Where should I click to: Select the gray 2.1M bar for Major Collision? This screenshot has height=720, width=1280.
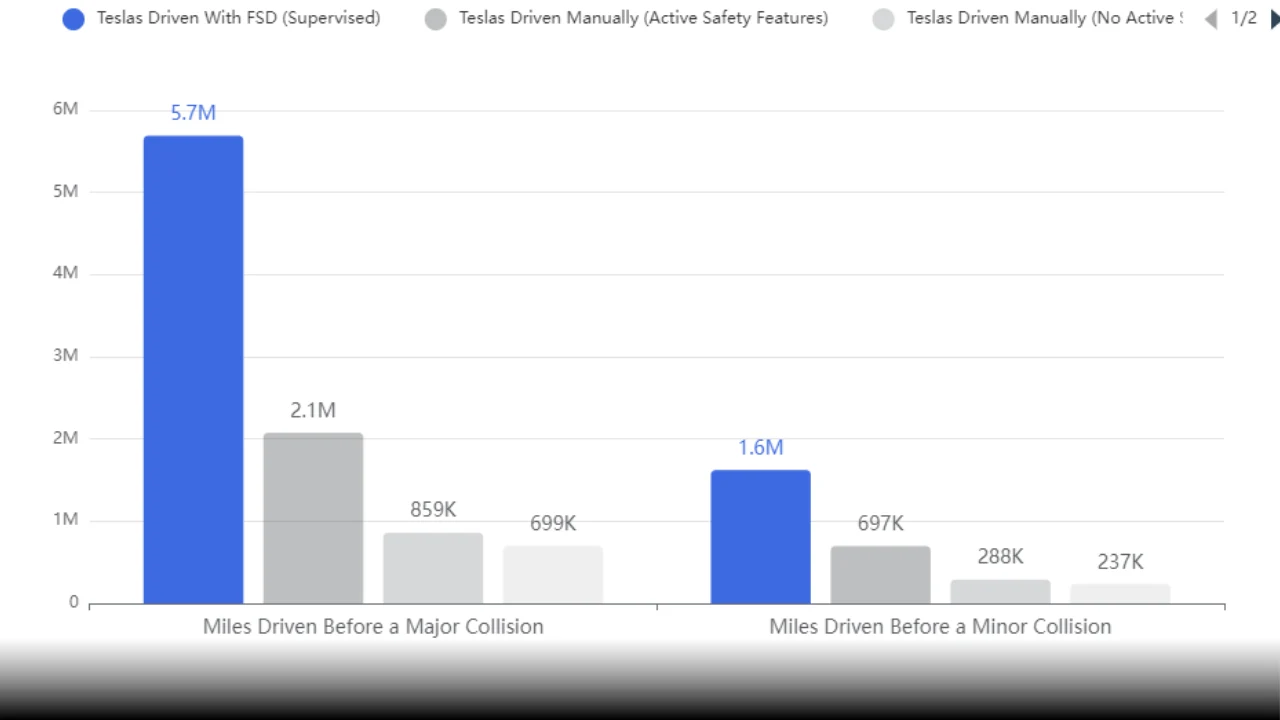313,518
